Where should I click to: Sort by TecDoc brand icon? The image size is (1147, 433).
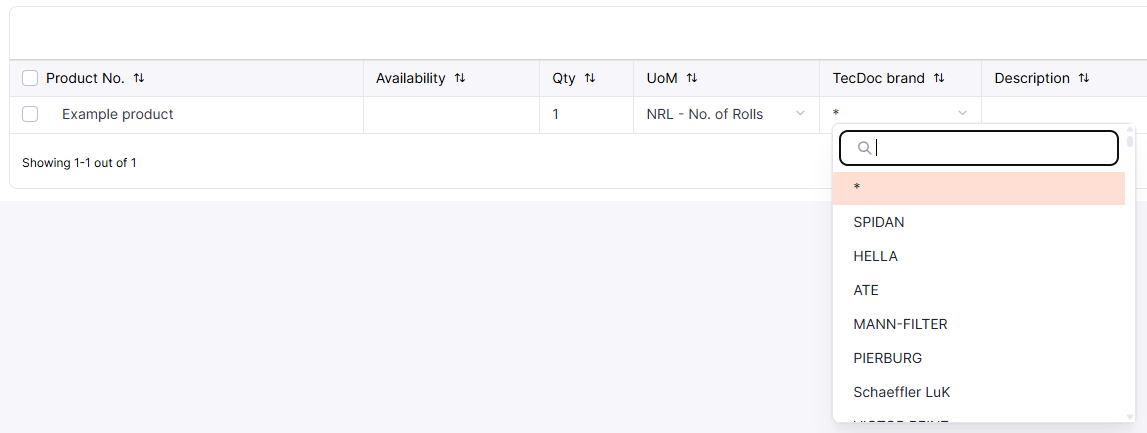point(939,78)
